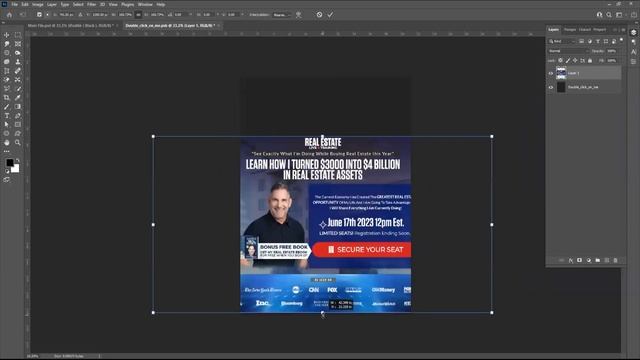640x360 pixels.
Task: Toggle lock position icon
Action: 575,60
